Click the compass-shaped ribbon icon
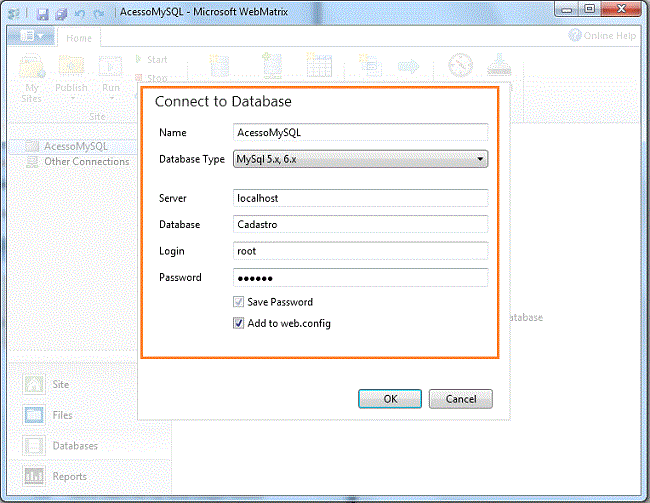This screenshot has height=503, width=650. [x=460, y=66]
